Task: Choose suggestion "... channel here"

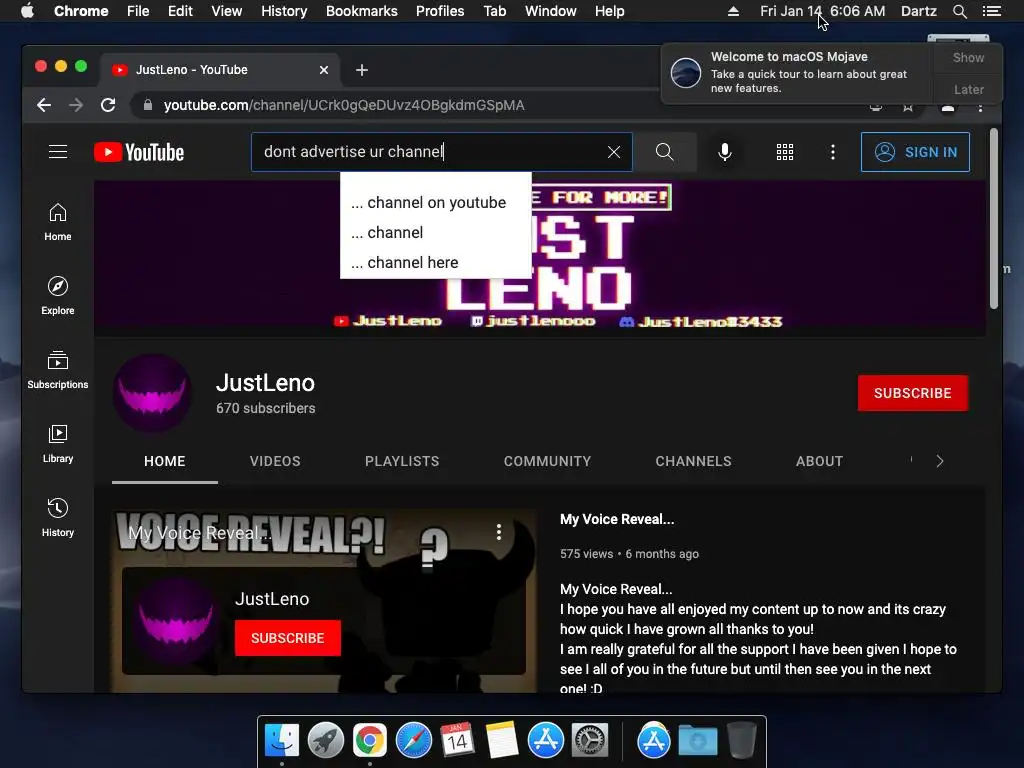Action: 436,263
